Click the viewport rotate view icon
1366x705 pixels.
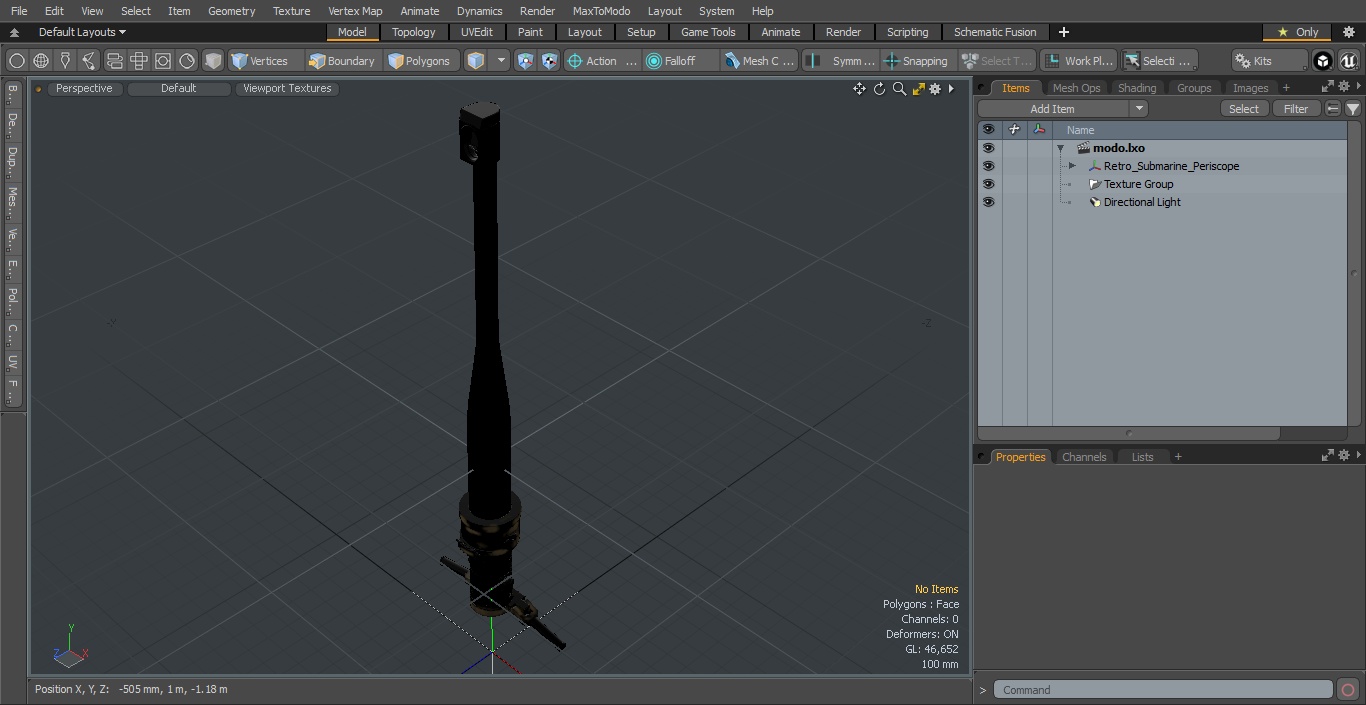(879, 89)
